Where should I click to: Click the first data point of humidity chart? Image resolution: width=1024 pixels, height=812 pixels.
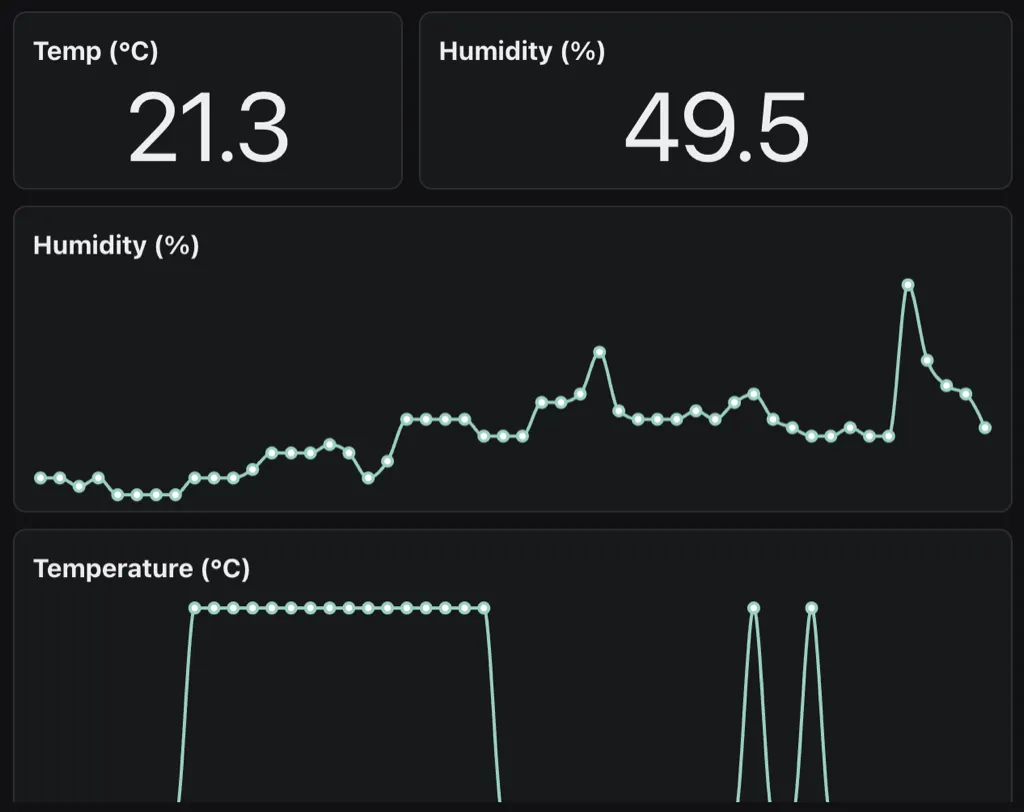point(40,478)
